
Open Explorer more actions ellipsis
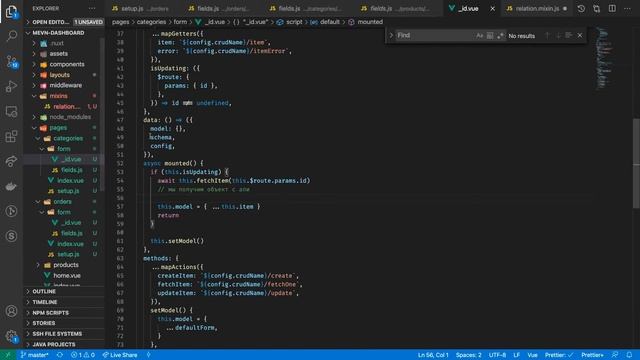(x=92, y=8)
